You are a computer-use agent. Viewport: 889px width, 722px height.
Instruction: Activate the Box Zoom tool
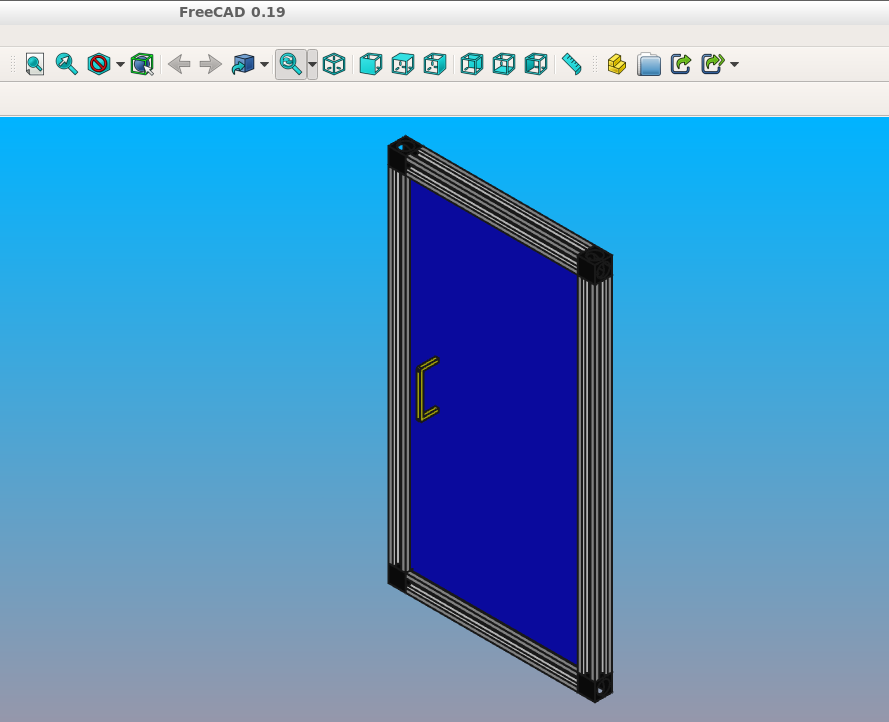[142, 63]
